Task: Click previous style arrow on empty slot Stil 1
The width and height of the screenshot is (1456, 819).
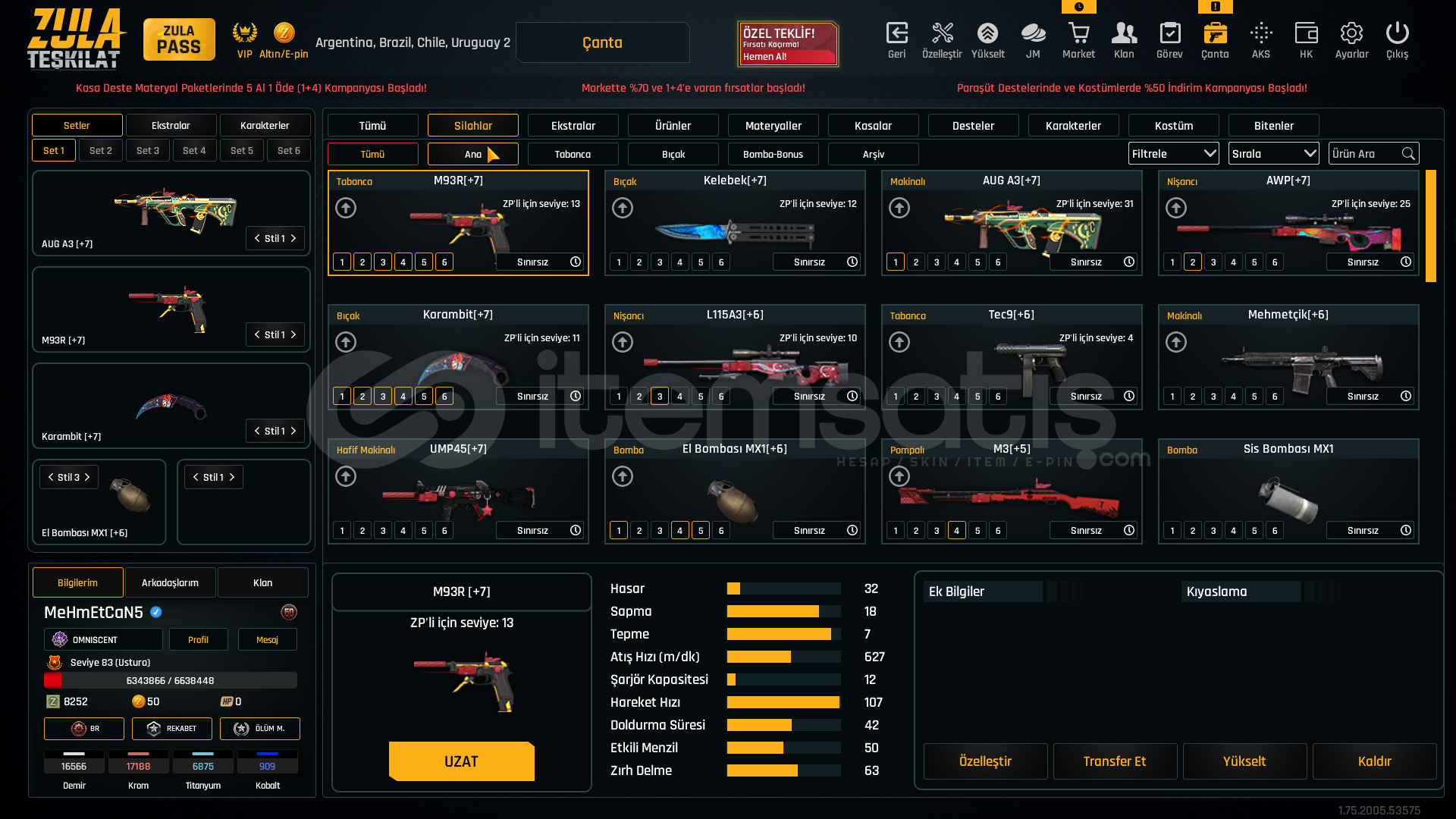Action: [196, 477]
